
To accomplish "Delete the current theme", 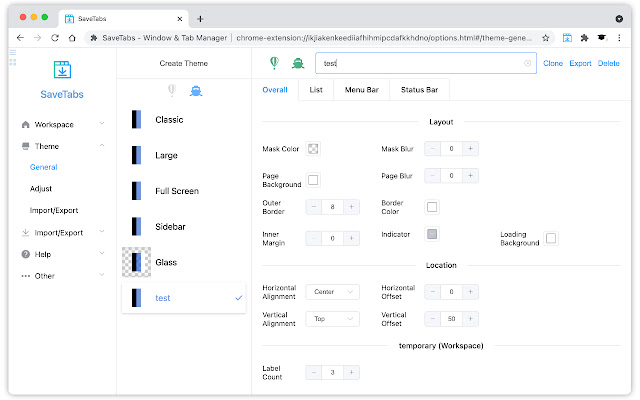I will [x=609, y=63].
